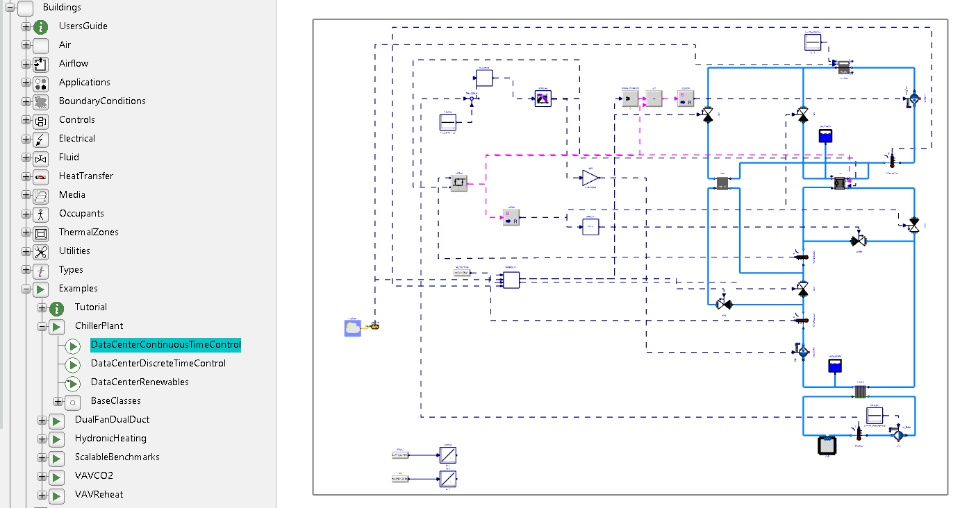
Task: Expand the BaseClasses node
Action: (58, 402)
